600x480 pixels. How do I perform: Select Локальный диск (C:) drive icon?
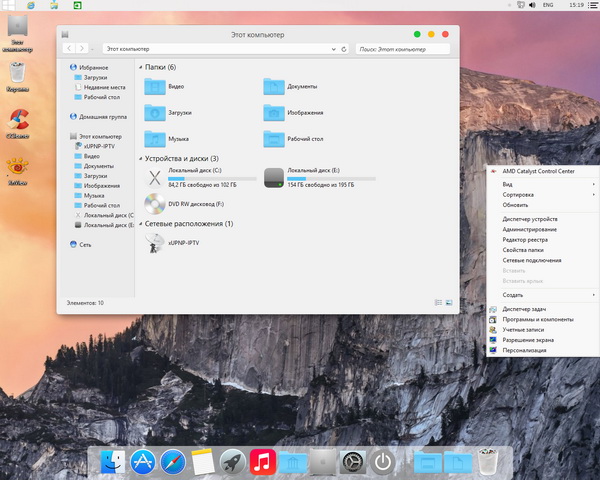click(x=154, y=178)
